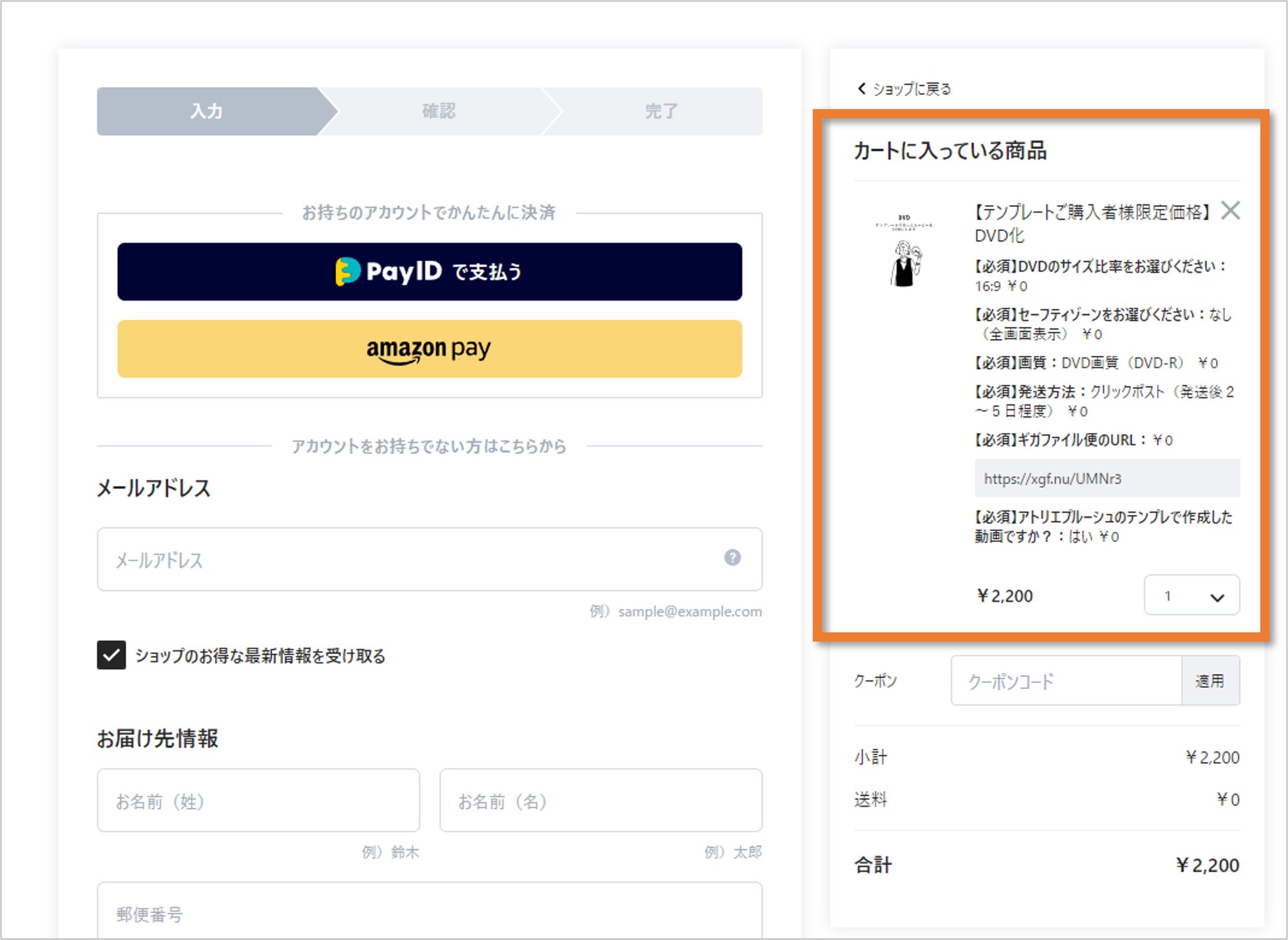
Task: Click the https://xgf.nu/UMNr3 URL text
Action: (1052, 478)
